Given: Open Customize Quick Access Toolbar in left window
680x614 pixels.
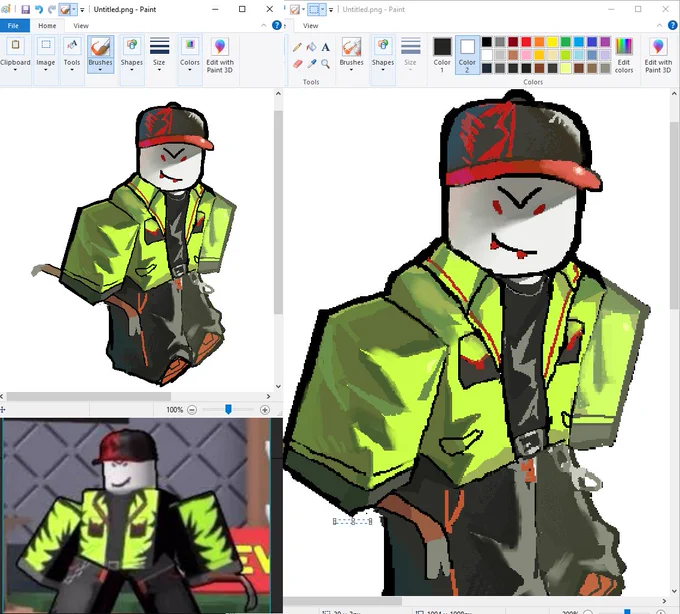Looking at the screenshot, I should click(x=82, y=10).
